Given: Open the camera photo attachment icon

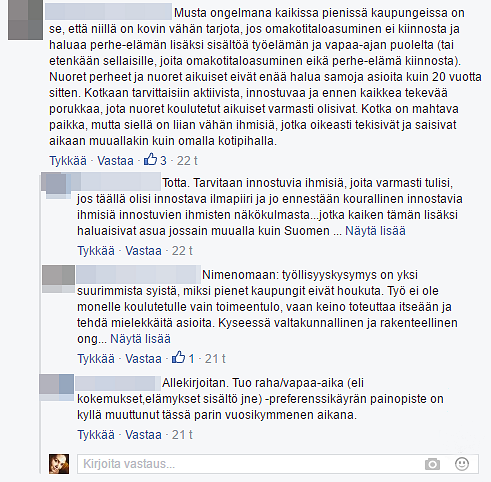Looking at the screenshot, I should [x=432, y=464].
